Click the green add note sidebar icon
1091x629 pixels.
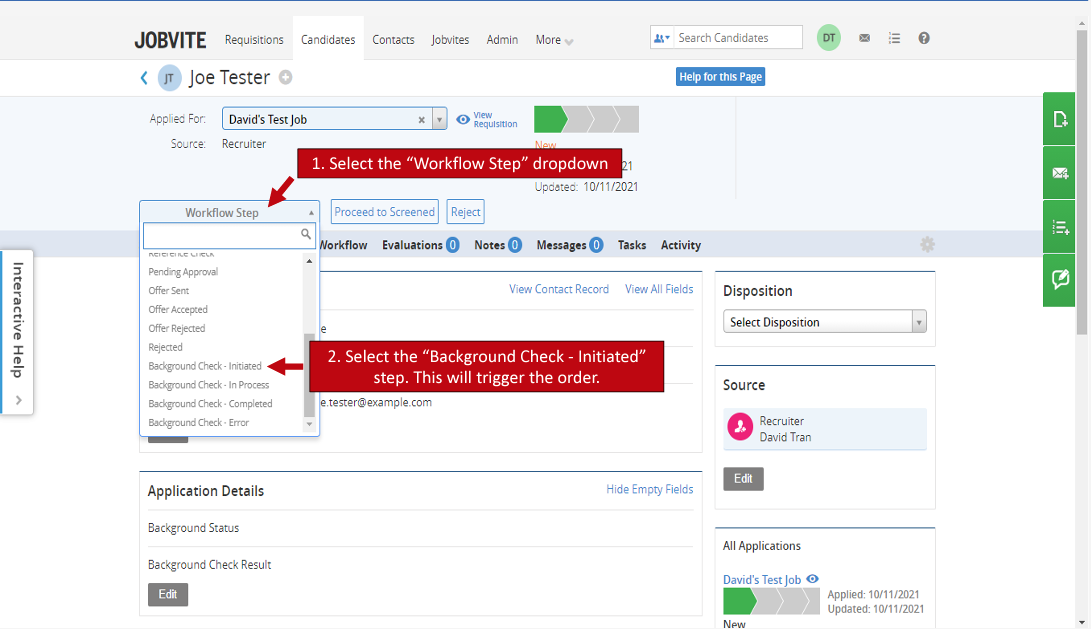click(1060, 280)
